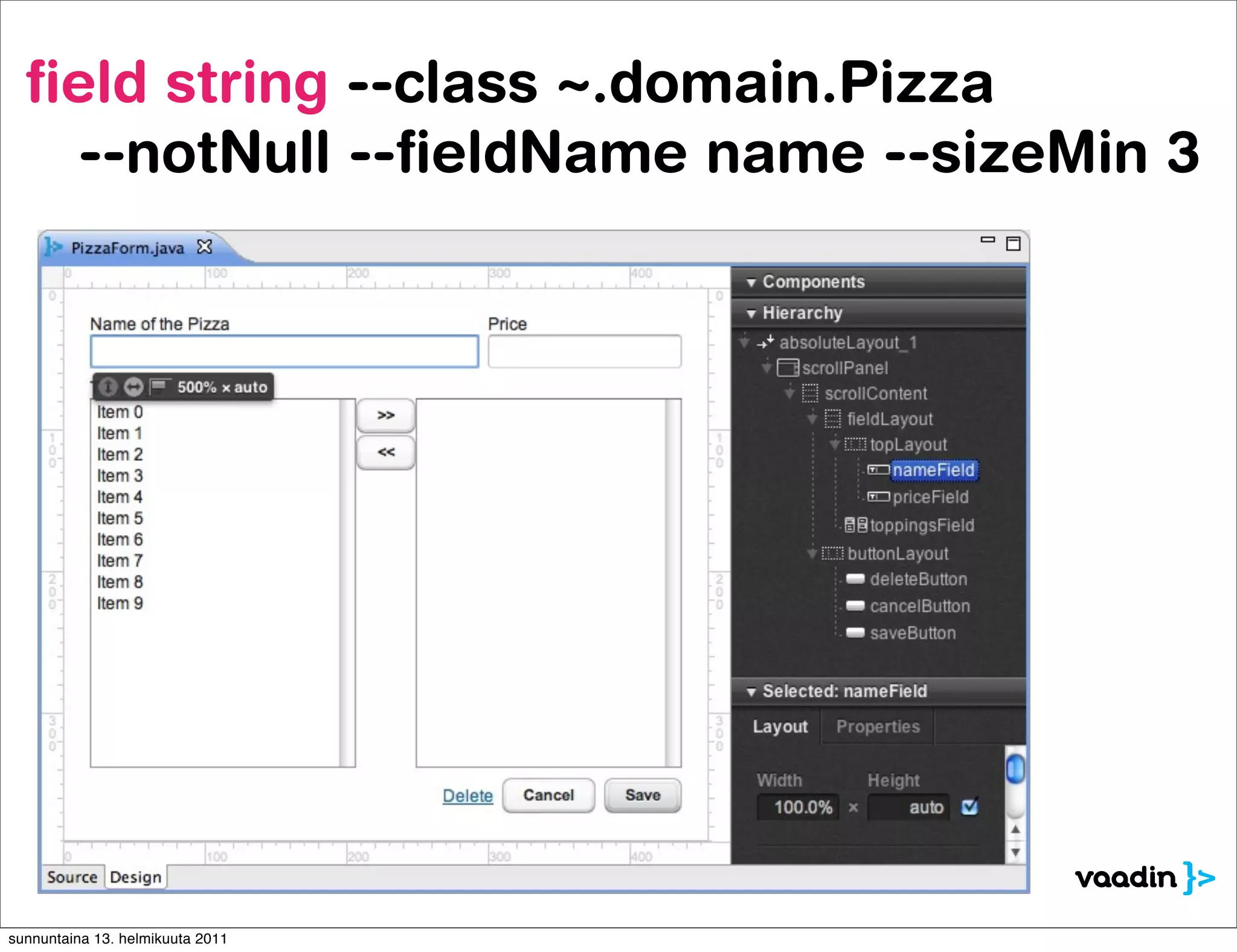Click the layout panel scrollbar thumb
The width and height of the screenshot is (1237, 952).
[1015, 768]
